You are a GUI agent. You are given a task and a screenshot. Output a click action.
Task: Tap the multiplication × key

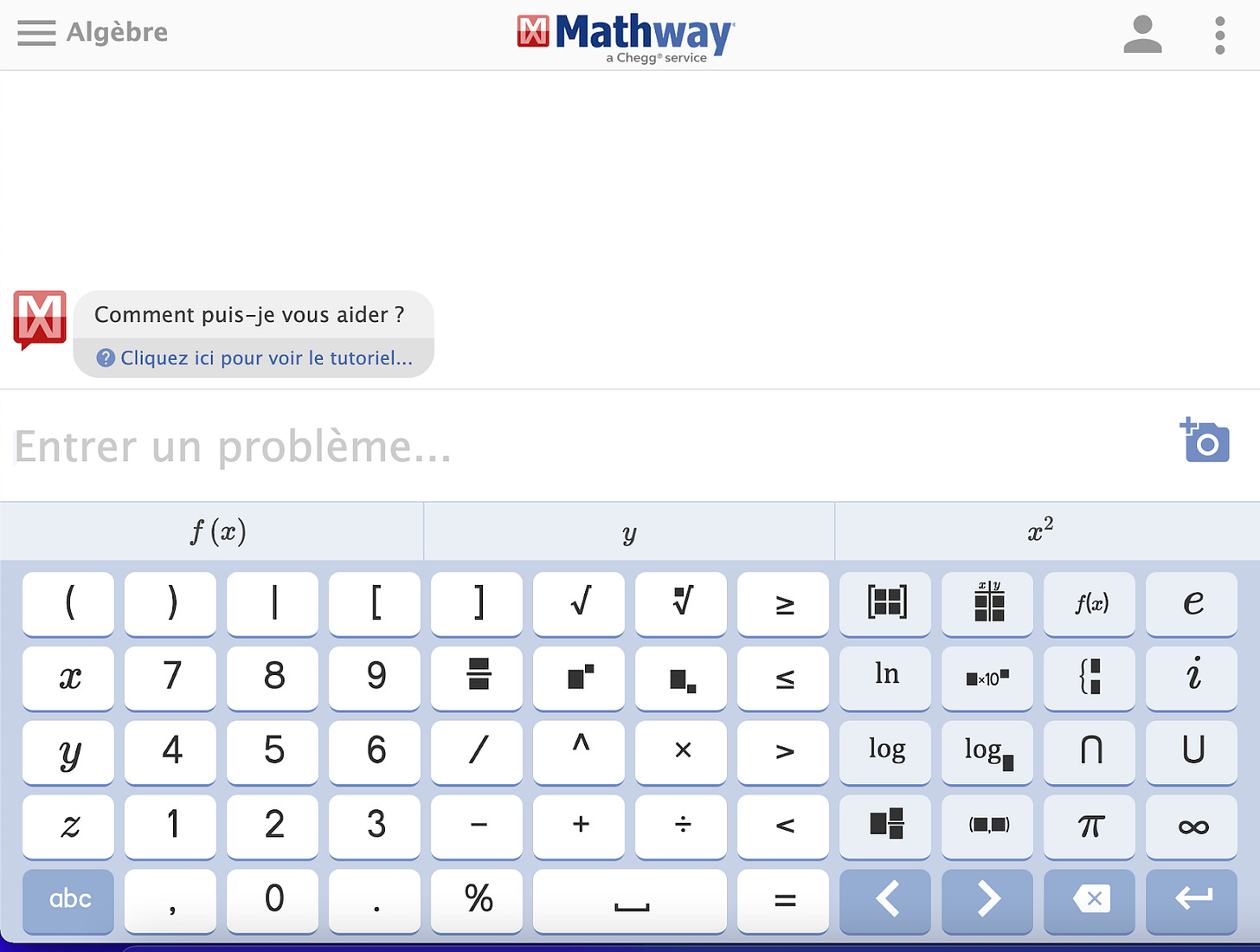point(681,753)
